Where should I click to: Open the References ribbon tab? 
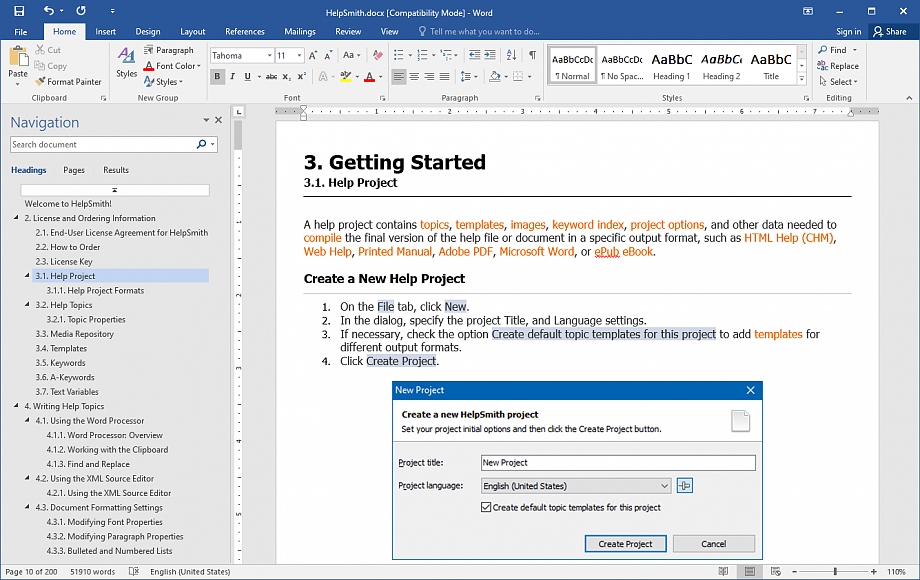tap(245, 32)
